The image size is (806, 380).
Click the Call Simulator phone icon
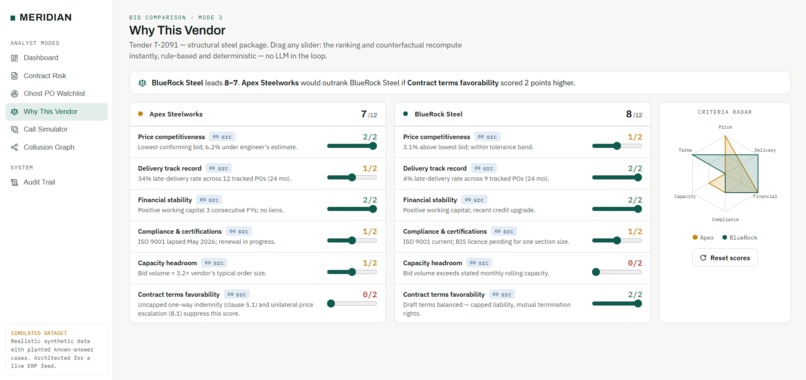click(14, 130)
